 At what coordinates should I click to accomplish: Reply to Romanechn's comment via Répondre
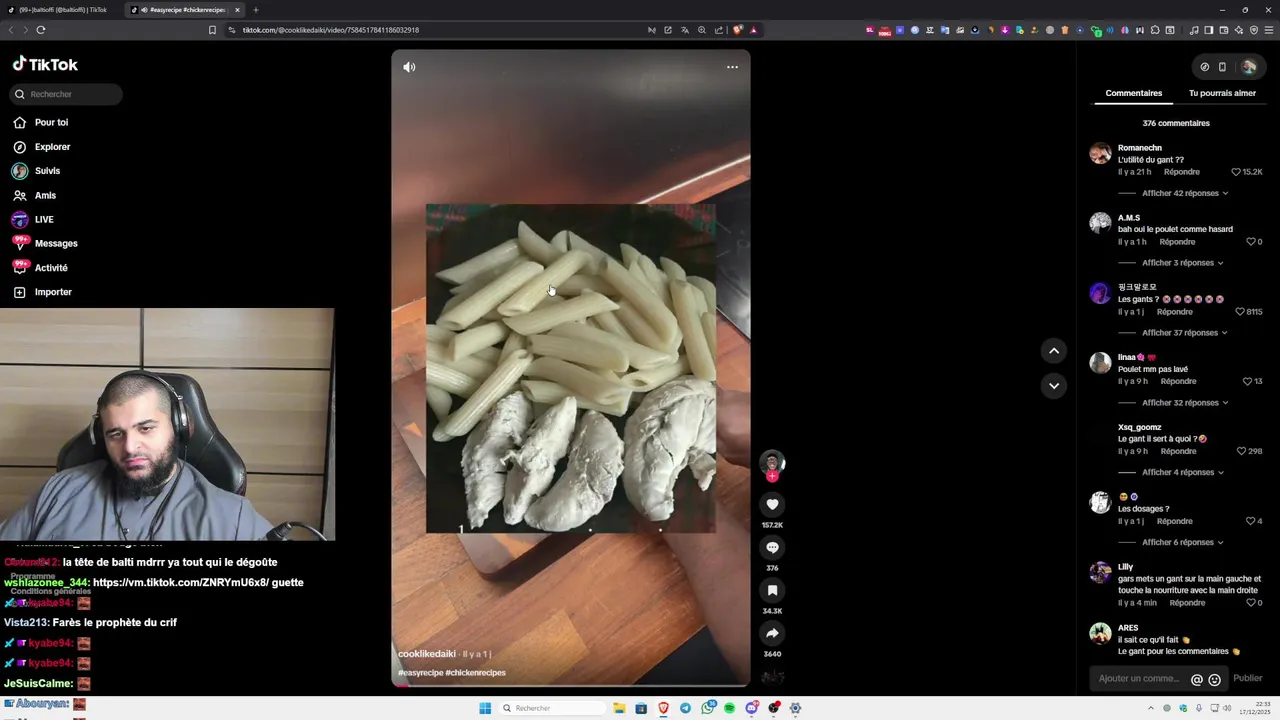1182,172
